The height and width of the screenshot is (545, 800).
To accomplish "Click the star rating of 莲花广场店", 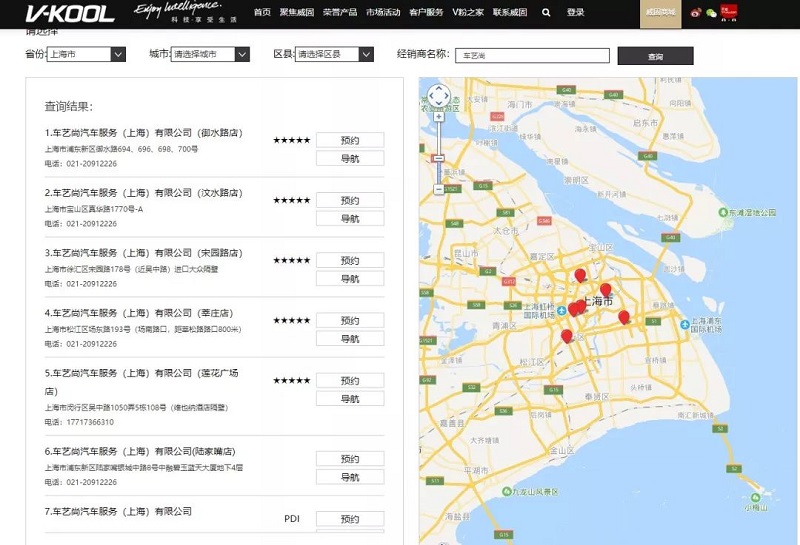I will tap(291, 381).
